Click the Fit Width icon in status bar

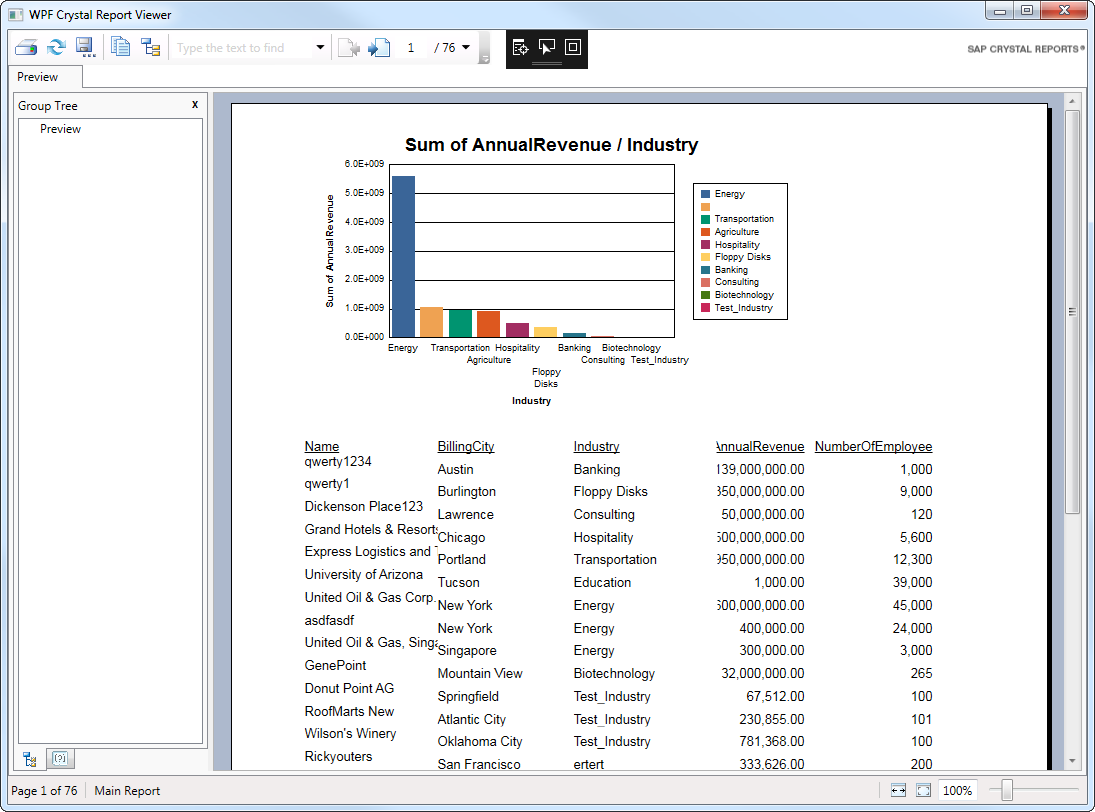898,790
